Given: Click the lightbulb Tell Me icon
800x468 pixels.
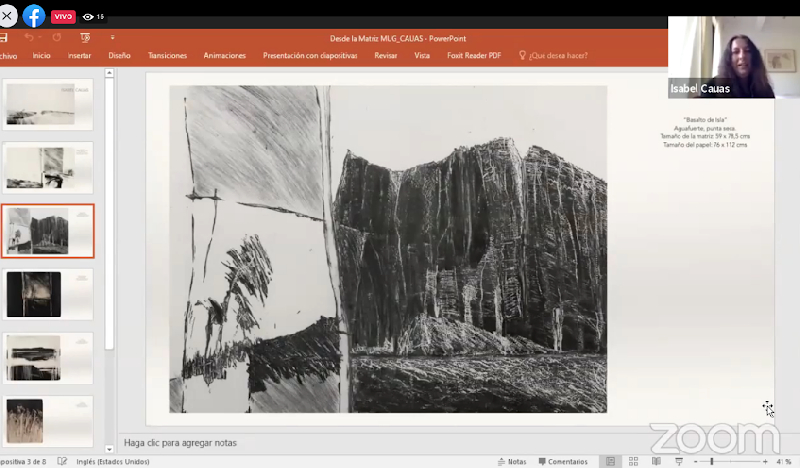Looking at the screenshot, I should (522, 55).
